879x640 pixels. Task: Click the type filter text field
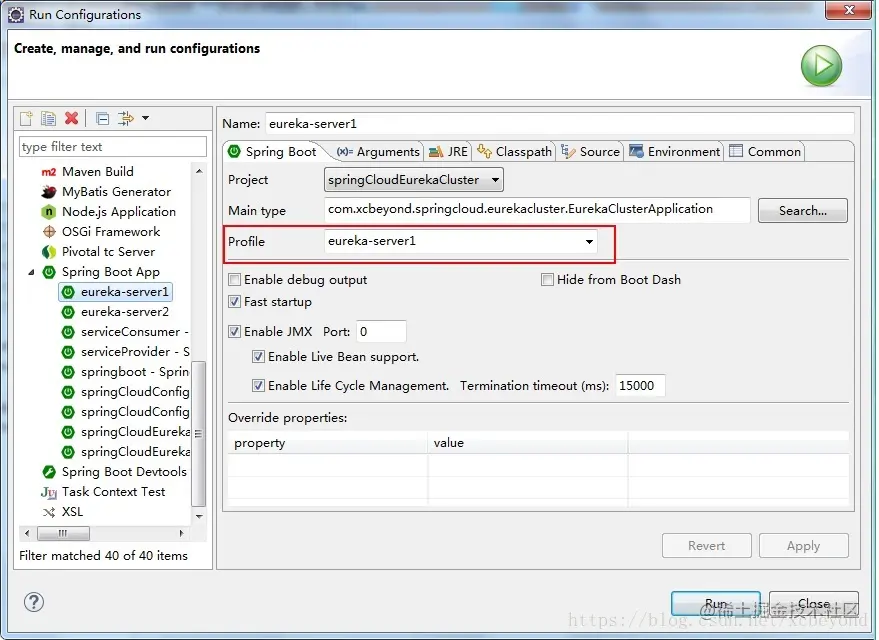point(113,147)
